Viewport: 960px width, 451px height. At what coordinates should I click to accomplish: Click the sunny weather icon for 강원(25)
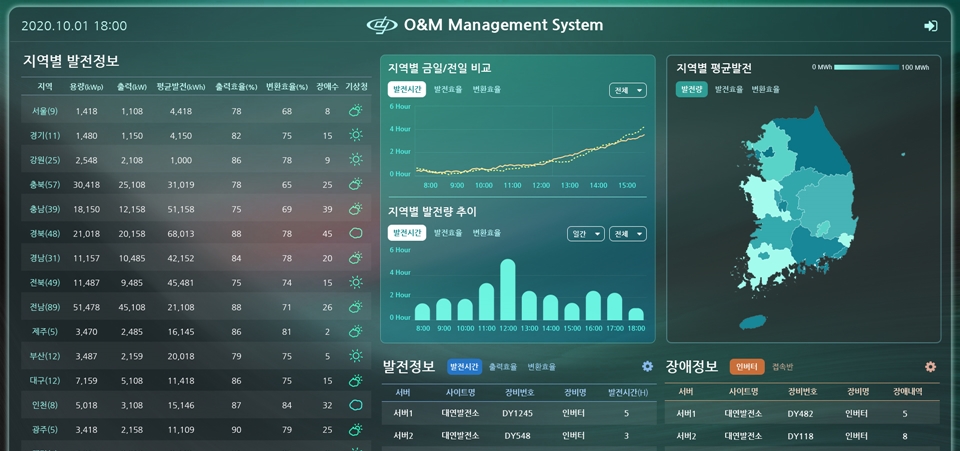[x=355, y=160]
